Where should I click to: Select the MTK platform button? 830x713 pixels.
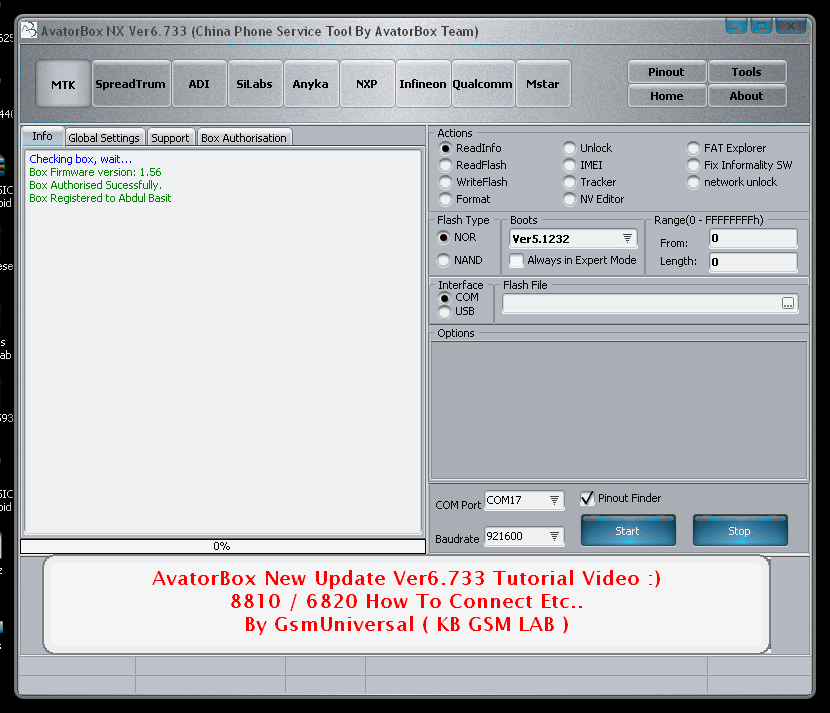click(x=63, y=84)
